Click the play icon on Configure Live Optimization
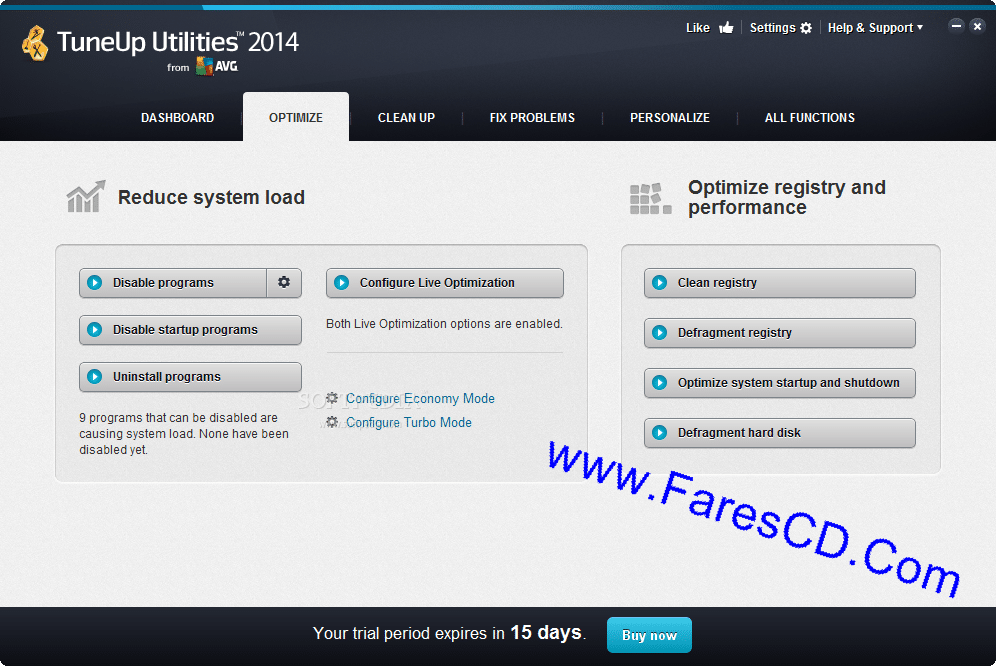Viewport: 996px width, 666px height. pos(342,282)
